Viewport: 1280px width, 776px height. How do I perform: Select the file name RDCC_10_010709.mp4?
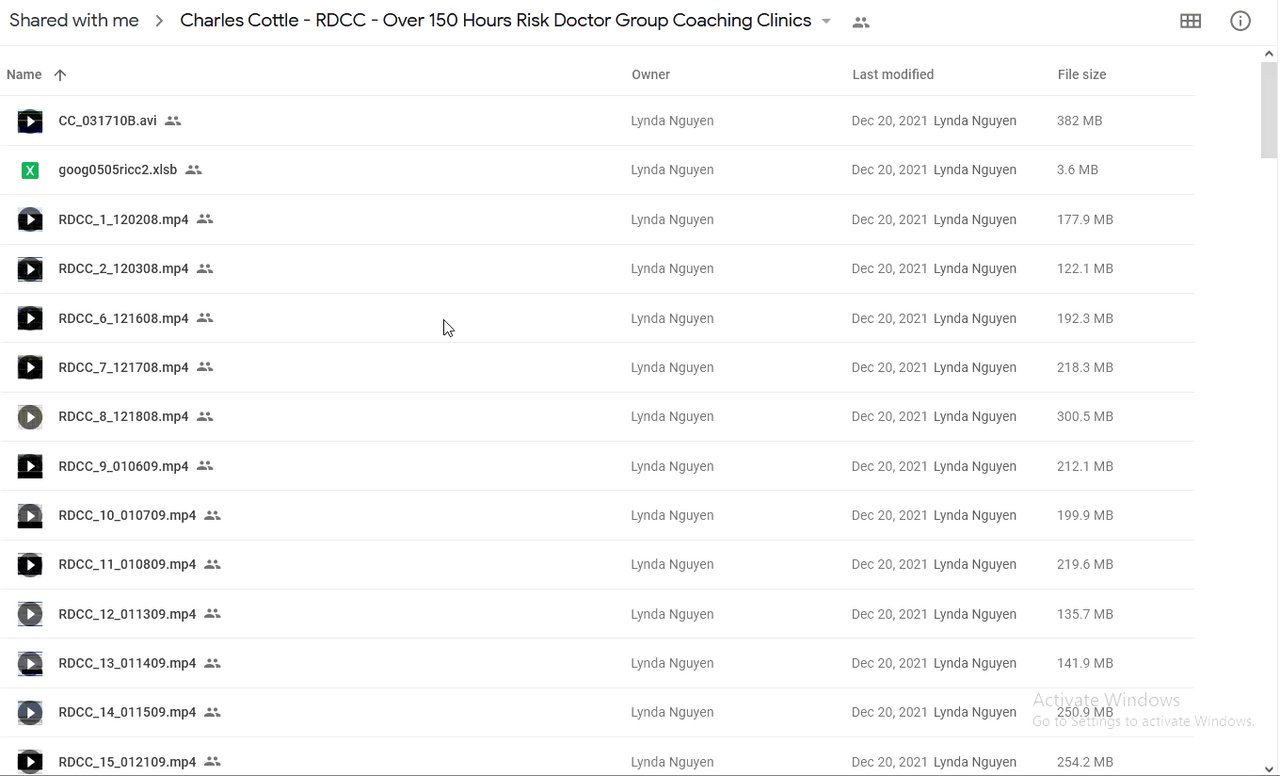click(127, 515)
